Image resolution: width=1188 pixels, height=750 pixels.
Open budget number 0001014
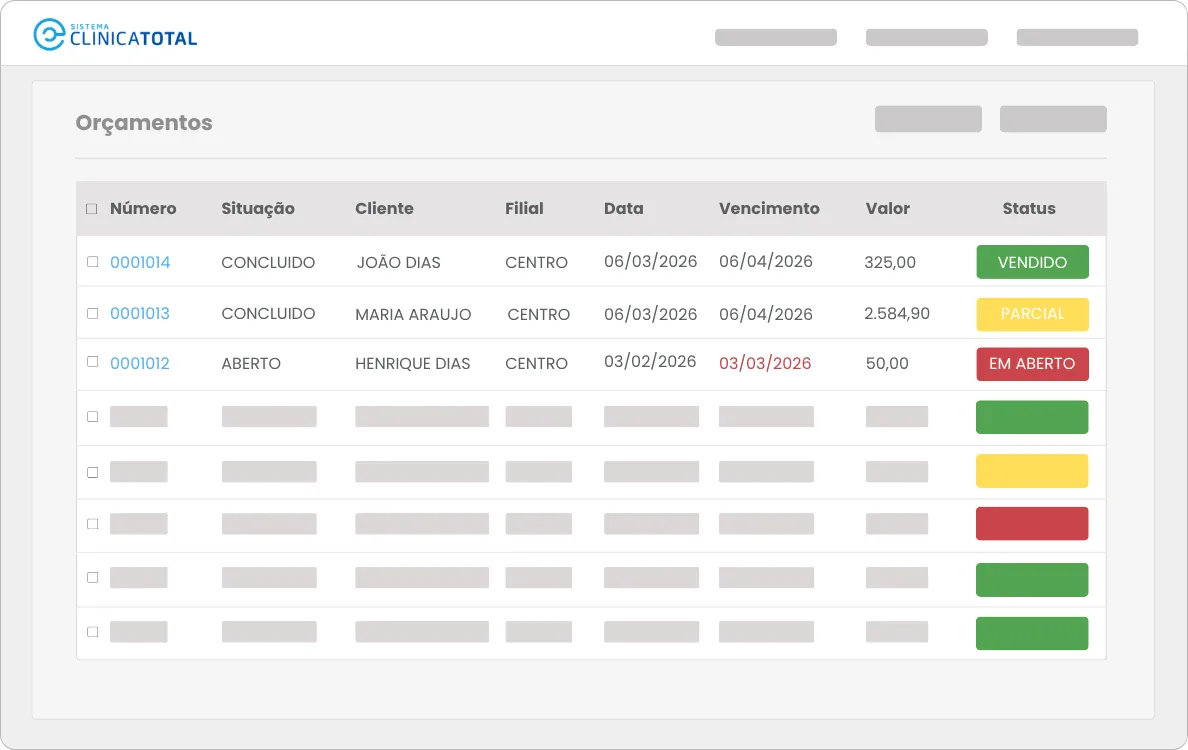pyautogui.click(x=140, y=262)
